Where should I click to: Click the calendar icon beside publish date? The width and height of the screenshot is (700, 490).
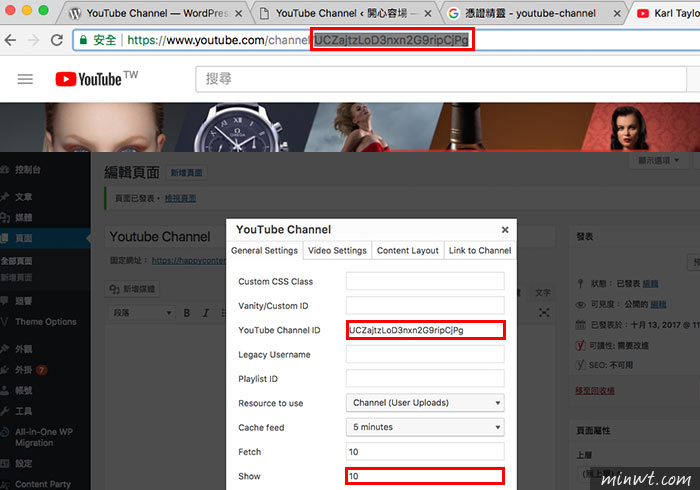(x=580, y=324)
